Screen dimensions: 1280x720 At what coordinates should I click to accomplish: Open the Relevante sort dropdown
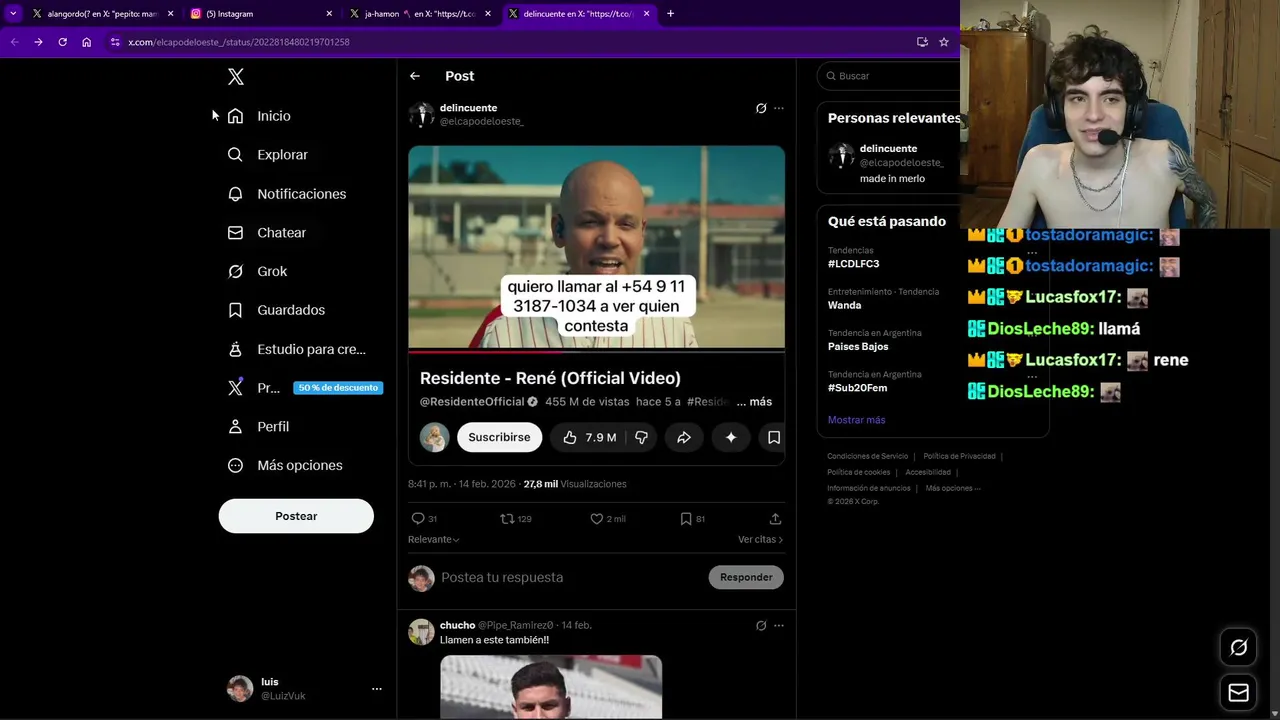434,540
